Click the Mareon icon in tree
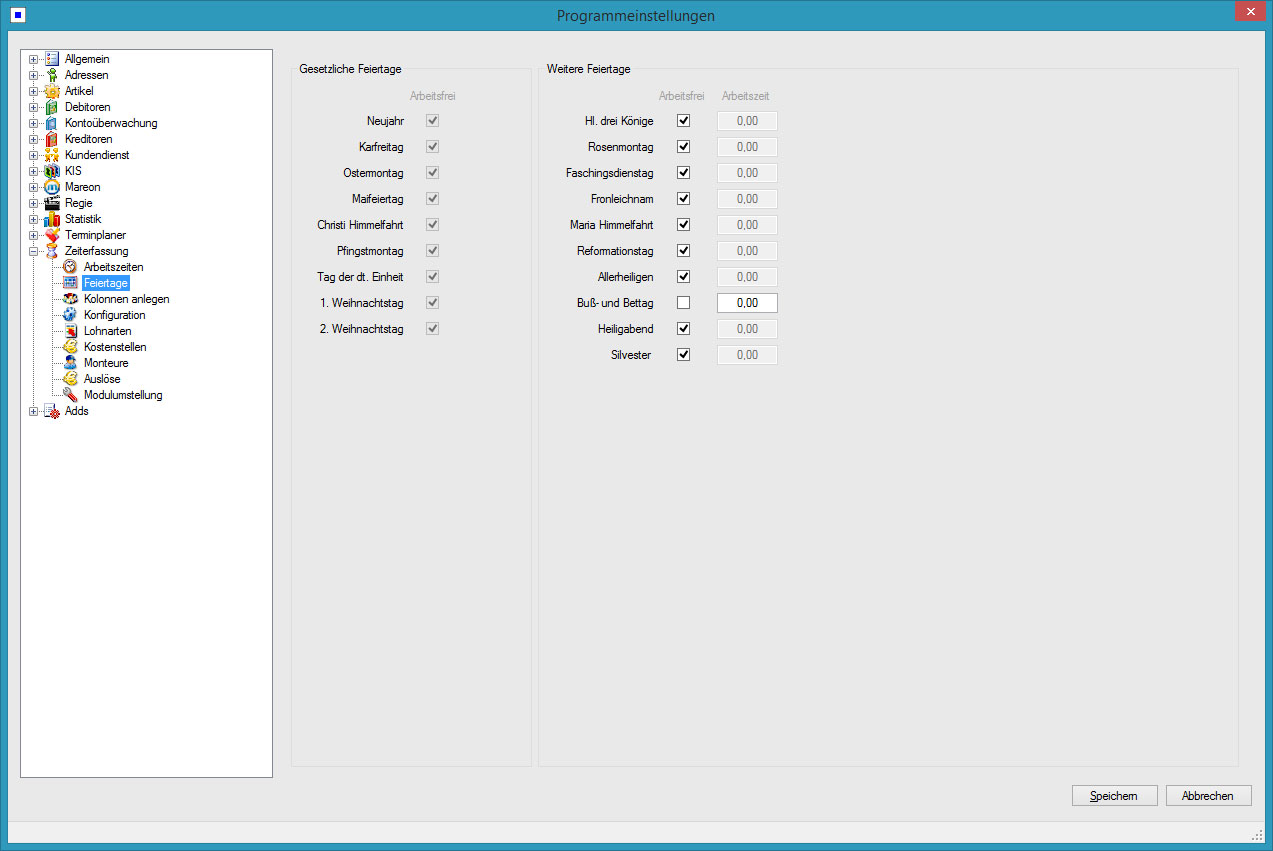 52,187
